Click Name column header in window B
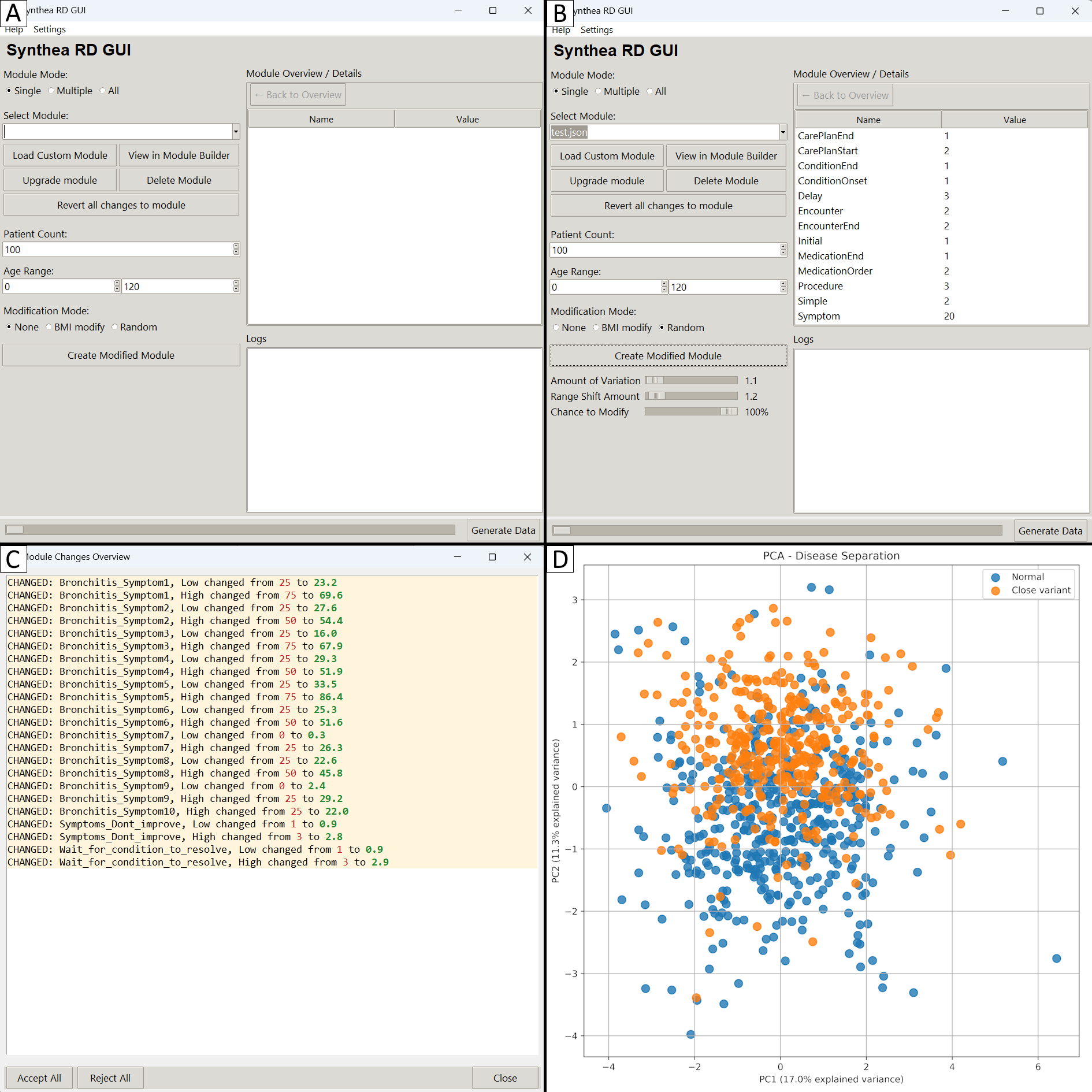Image resolution: width=1092 pixels, height=1092 pixels. click(x=868, y=120)
